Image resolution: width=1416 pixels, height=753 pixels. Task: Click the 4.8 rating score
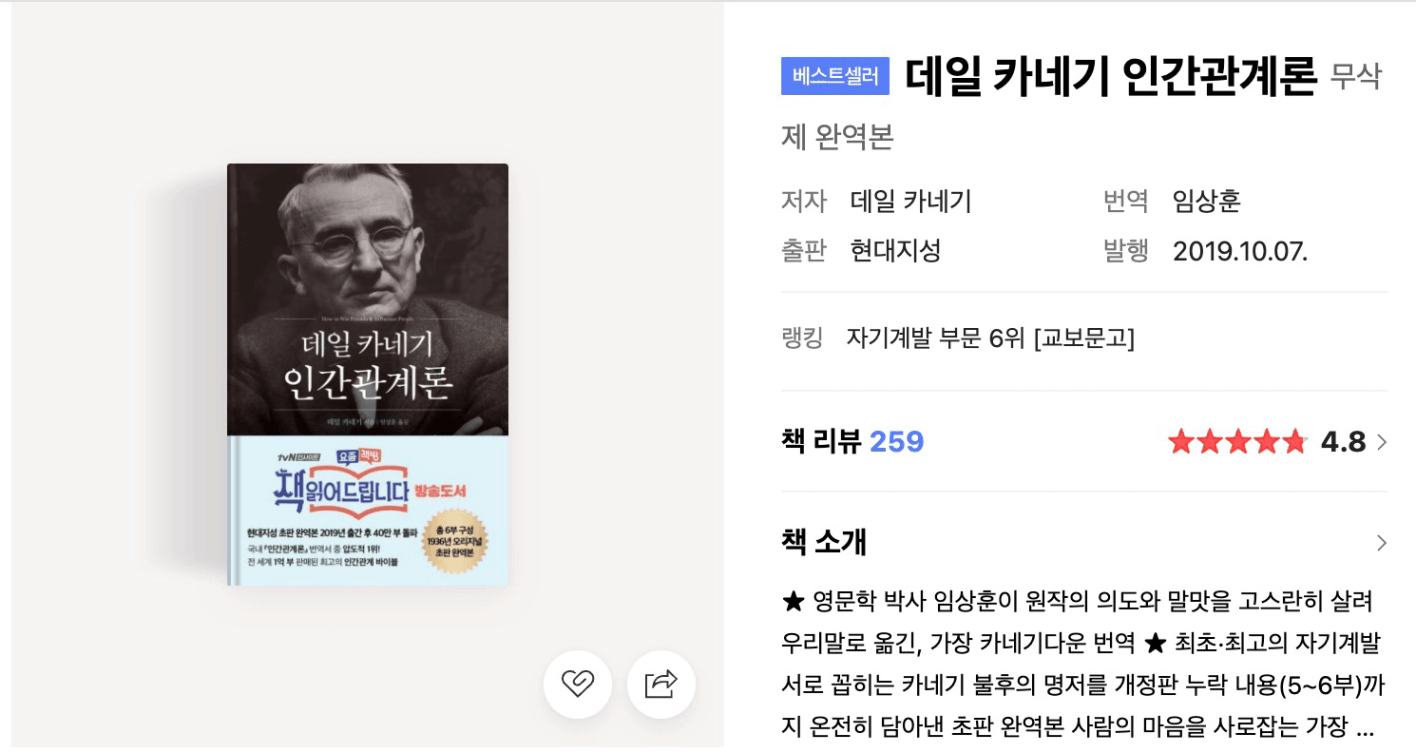pyautogui.click(x=1343, y=442)
